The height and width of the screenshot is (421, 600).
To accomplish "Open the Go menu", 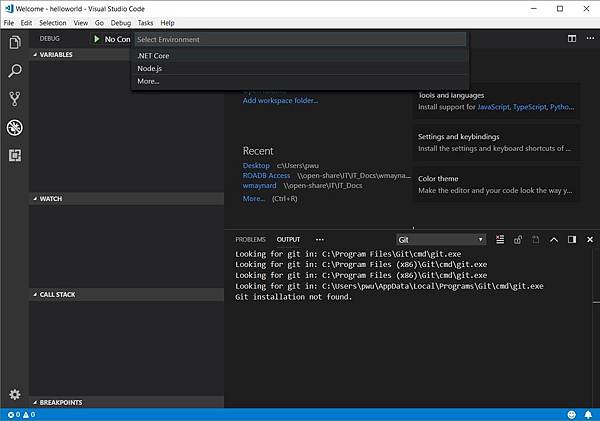I will 99,23.
